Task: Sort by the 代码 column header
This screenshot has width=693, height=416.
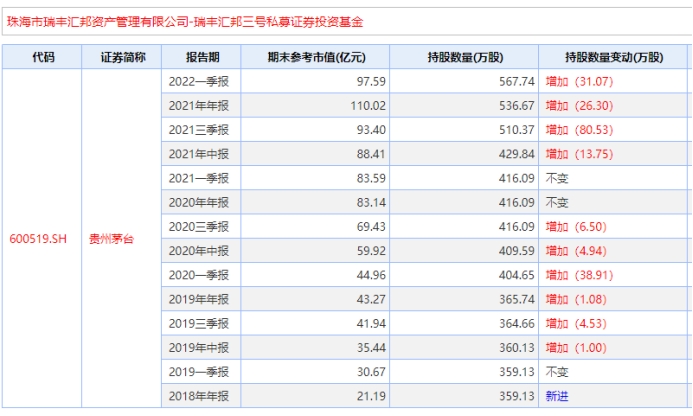Action: point(42,57)
